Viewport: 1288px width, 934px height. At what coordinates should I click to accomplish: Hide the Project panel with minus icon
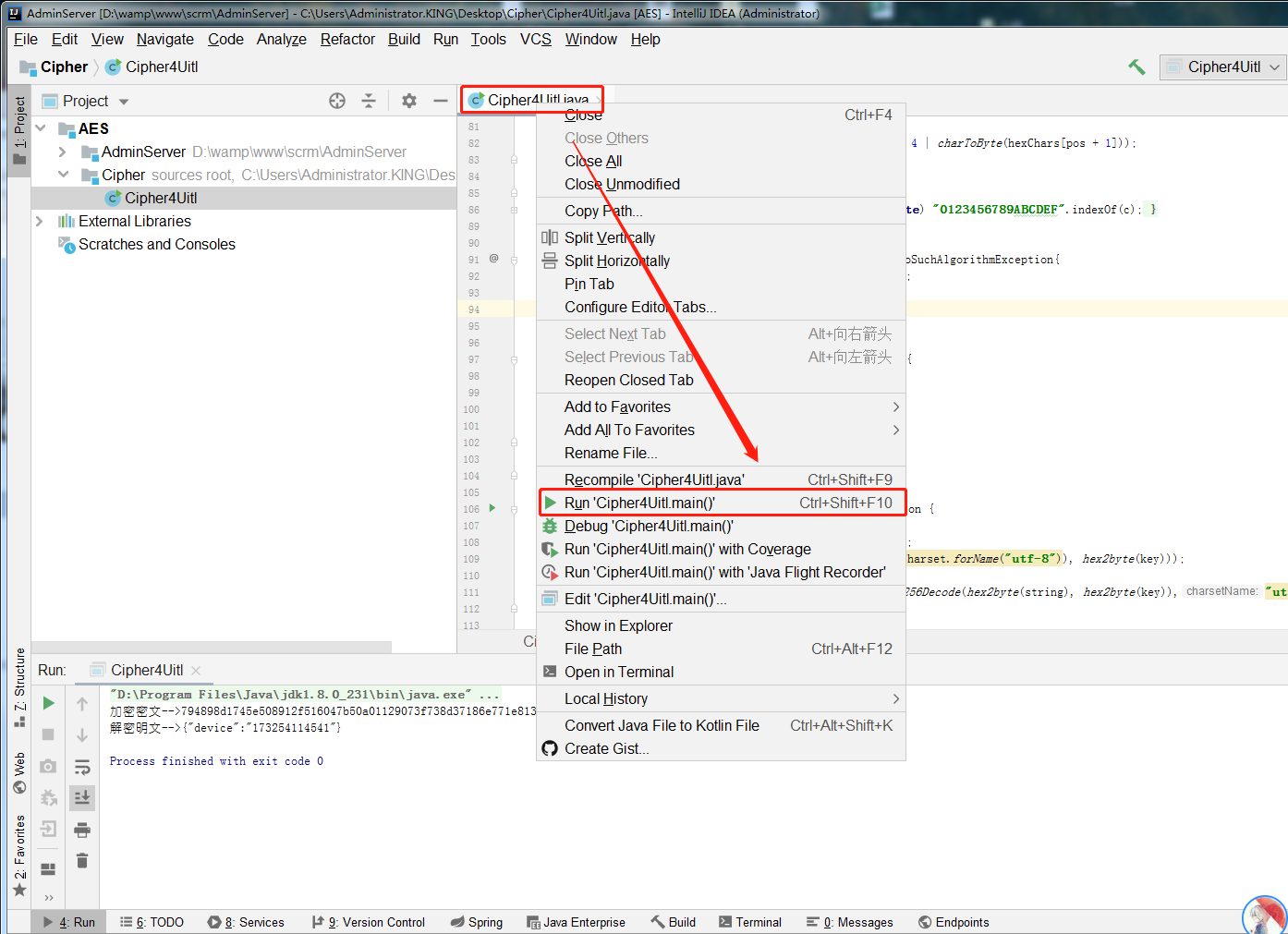point(441,101)
